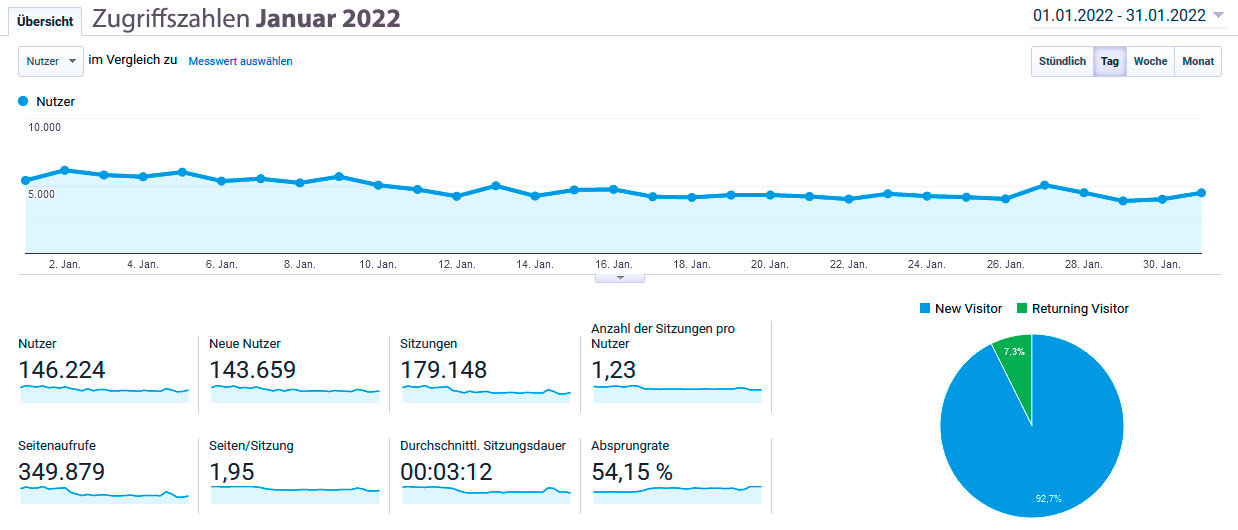
Task: Click the date range 01.01.2022 - 31.01.2022
Action: point(1119,15)
